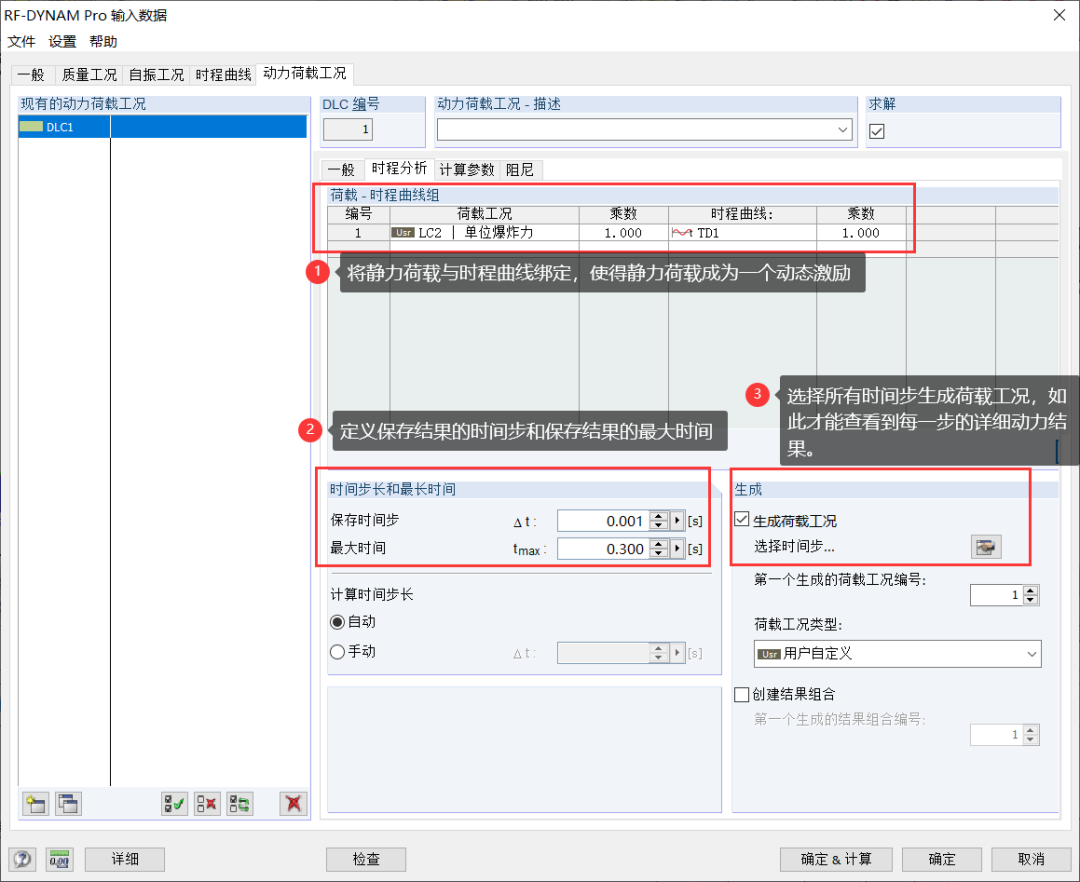Click spinner of 第一个生成的荷载工况编号

(x=1030, y=595)
